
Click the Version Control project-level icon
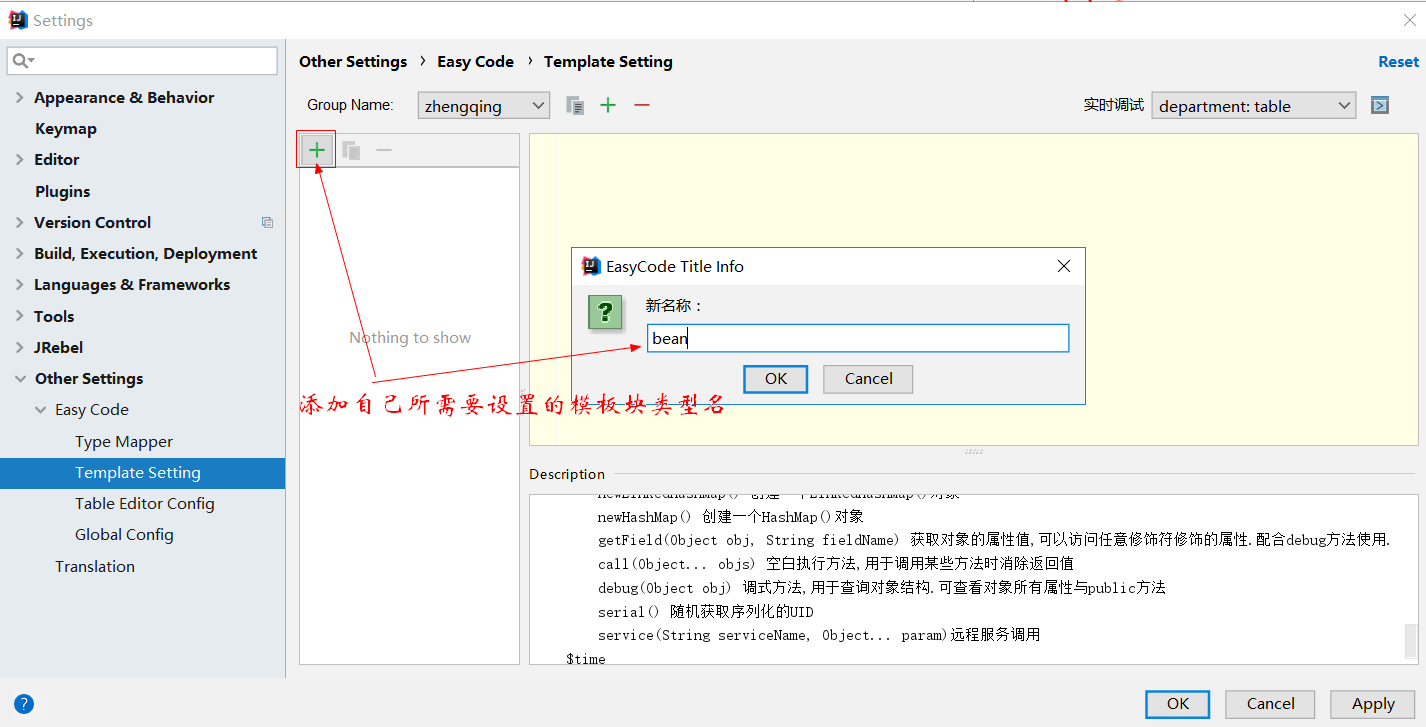pos(267,223)
